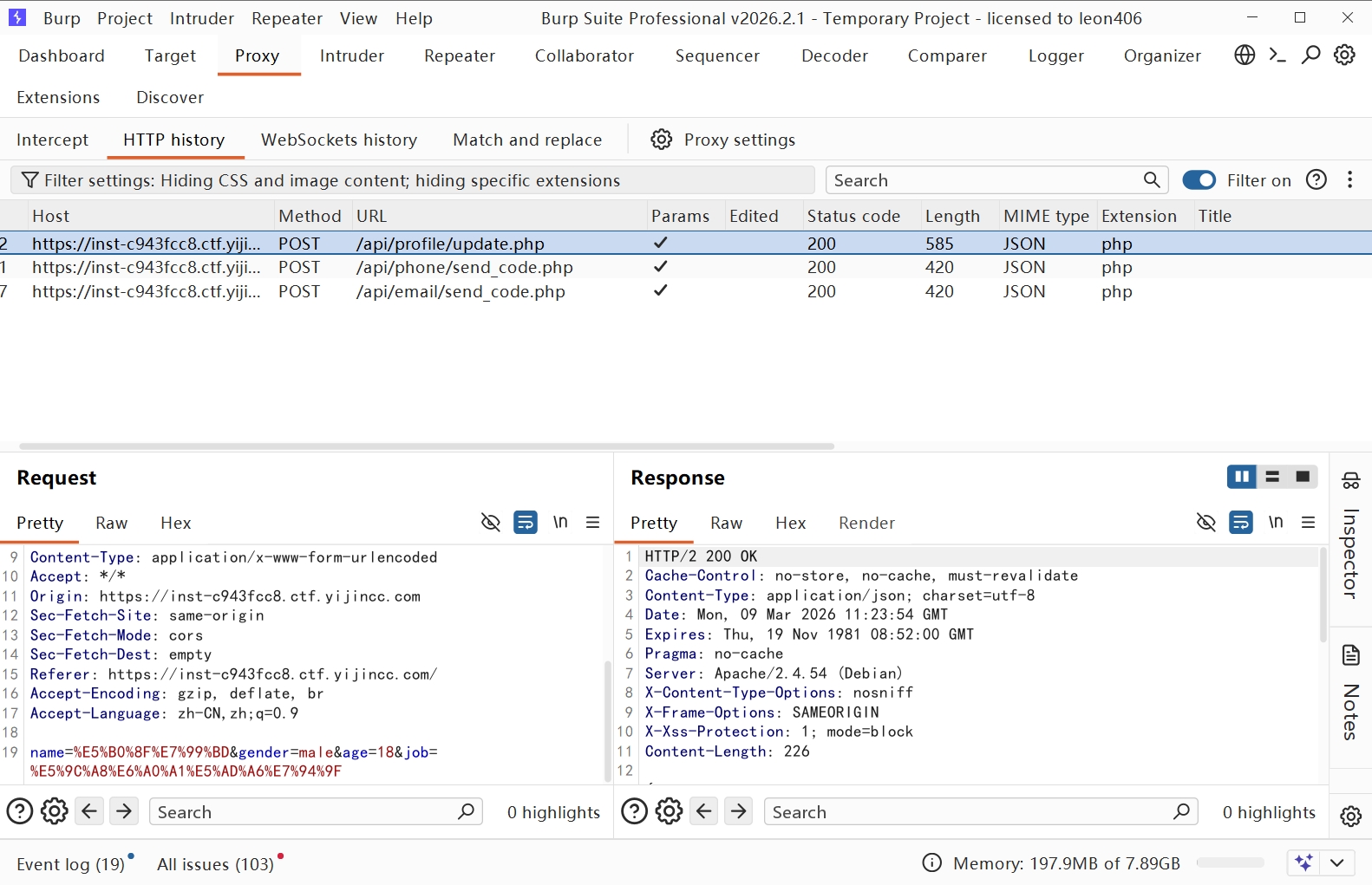Click the top-bar magnifier search icon
Viewport: 1372px width, 885px height.
(1310, 55)
